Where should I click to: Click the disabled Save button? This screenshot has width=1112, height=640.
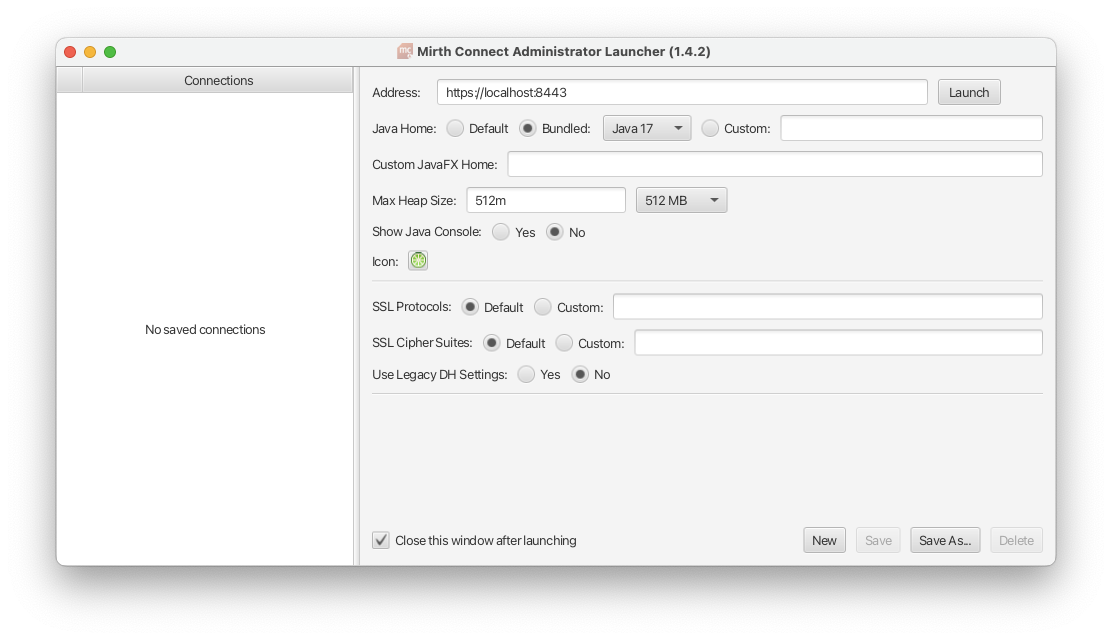pos(877,539)
